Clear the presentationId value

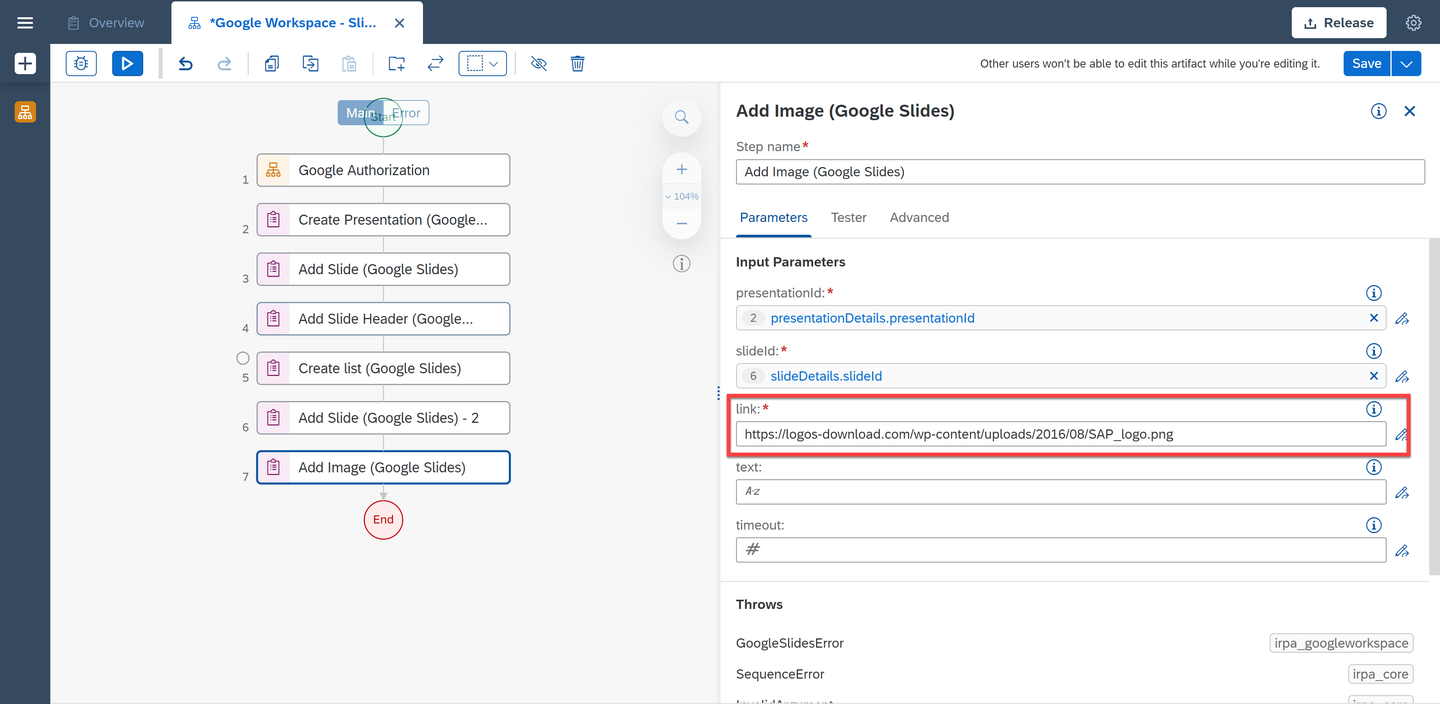coord(1374,318)
